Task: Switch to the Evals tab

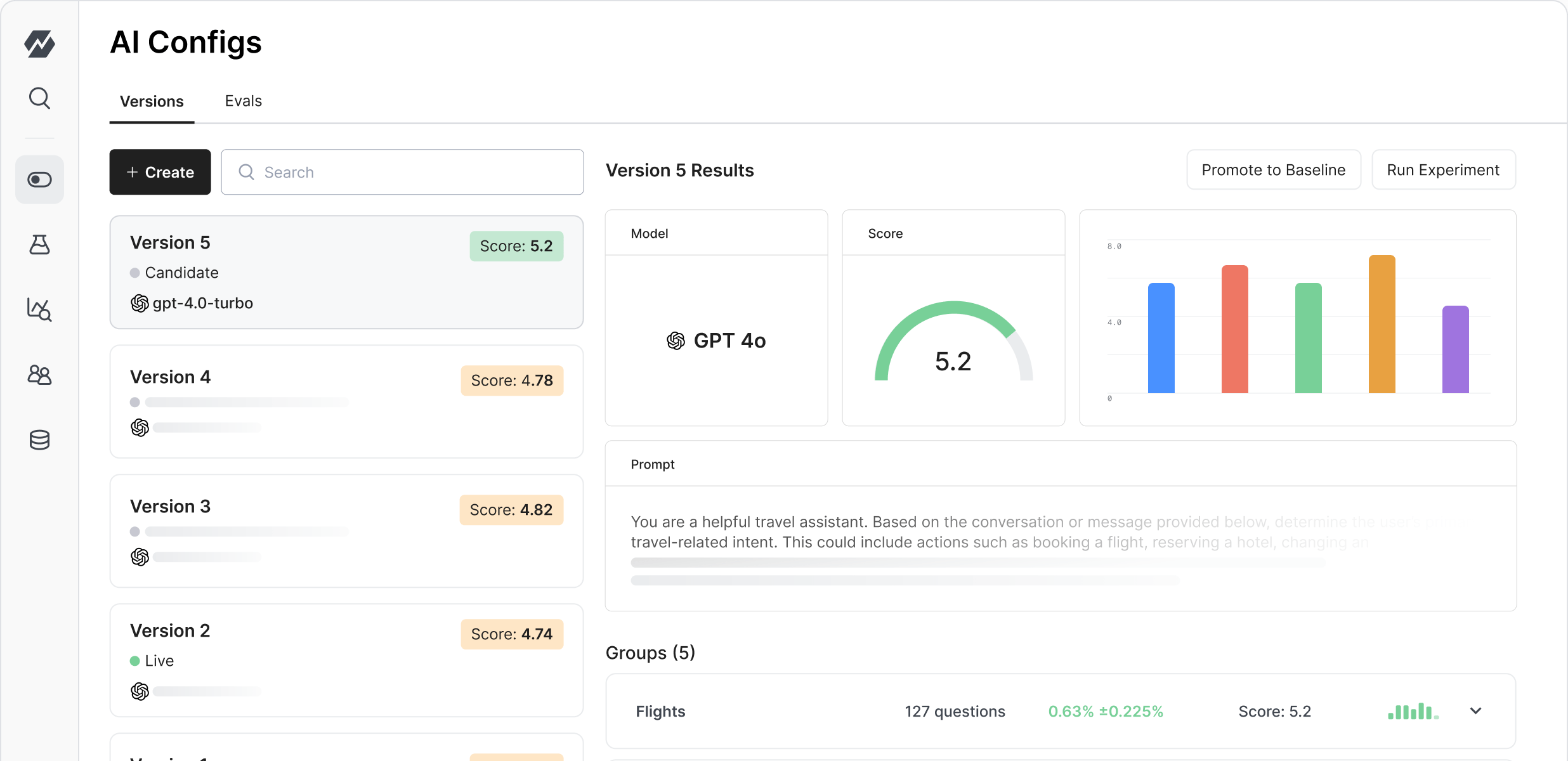Action: point(243,101)
